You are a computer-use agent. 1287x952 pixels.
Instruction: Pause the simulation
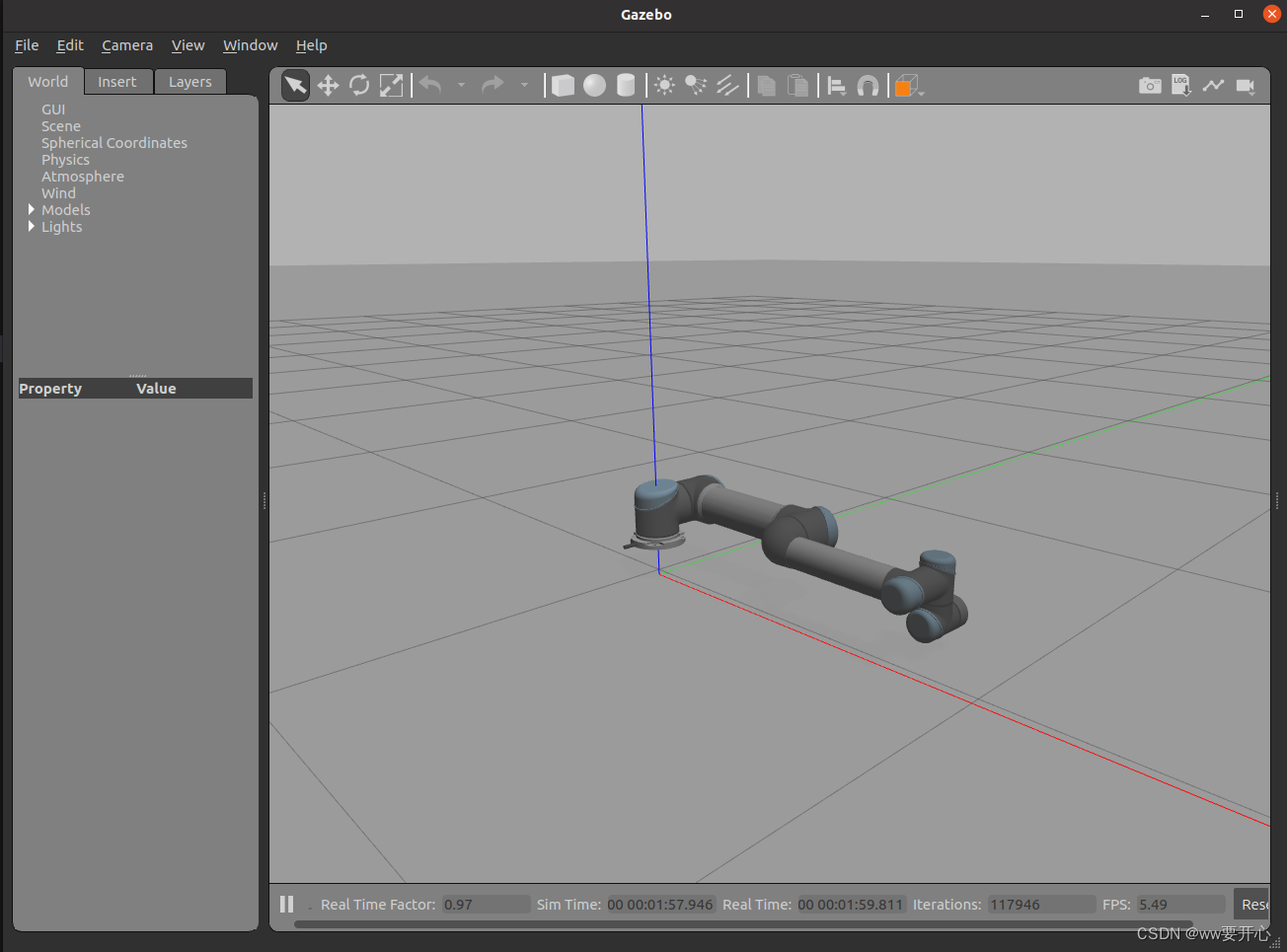pyautogui.click(x=287, y=904)
